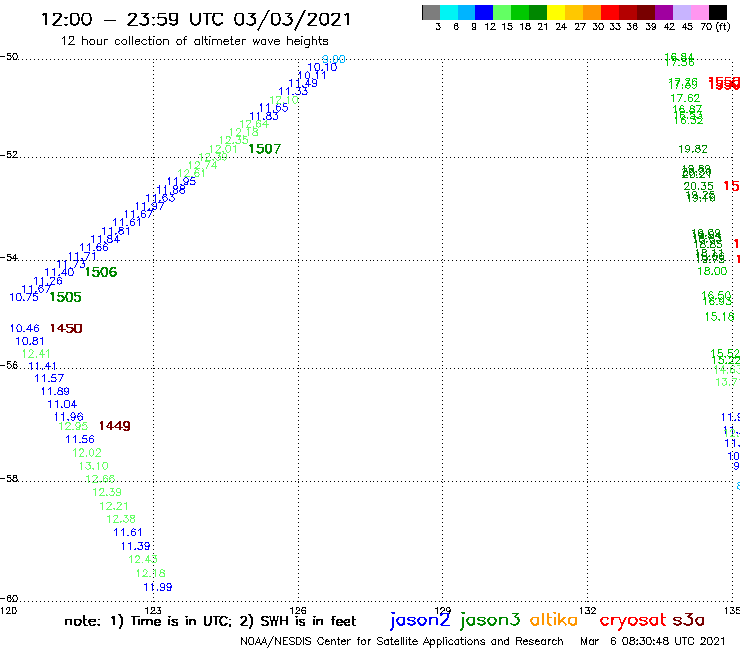Click the wave height value '11.99'
This screenshot has height=650, width=740.
point(158,587)
